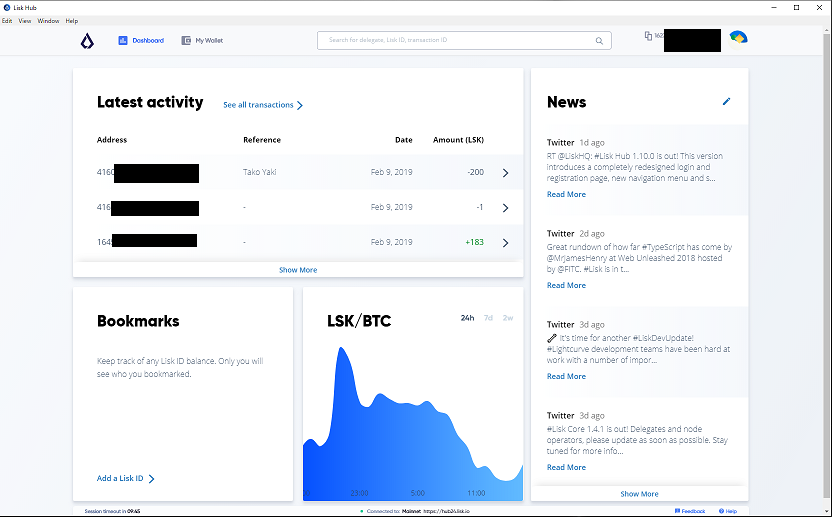Viewport: 832px width, 517px height.
Task: Open My Wallet tab
Action: point(202,41)
